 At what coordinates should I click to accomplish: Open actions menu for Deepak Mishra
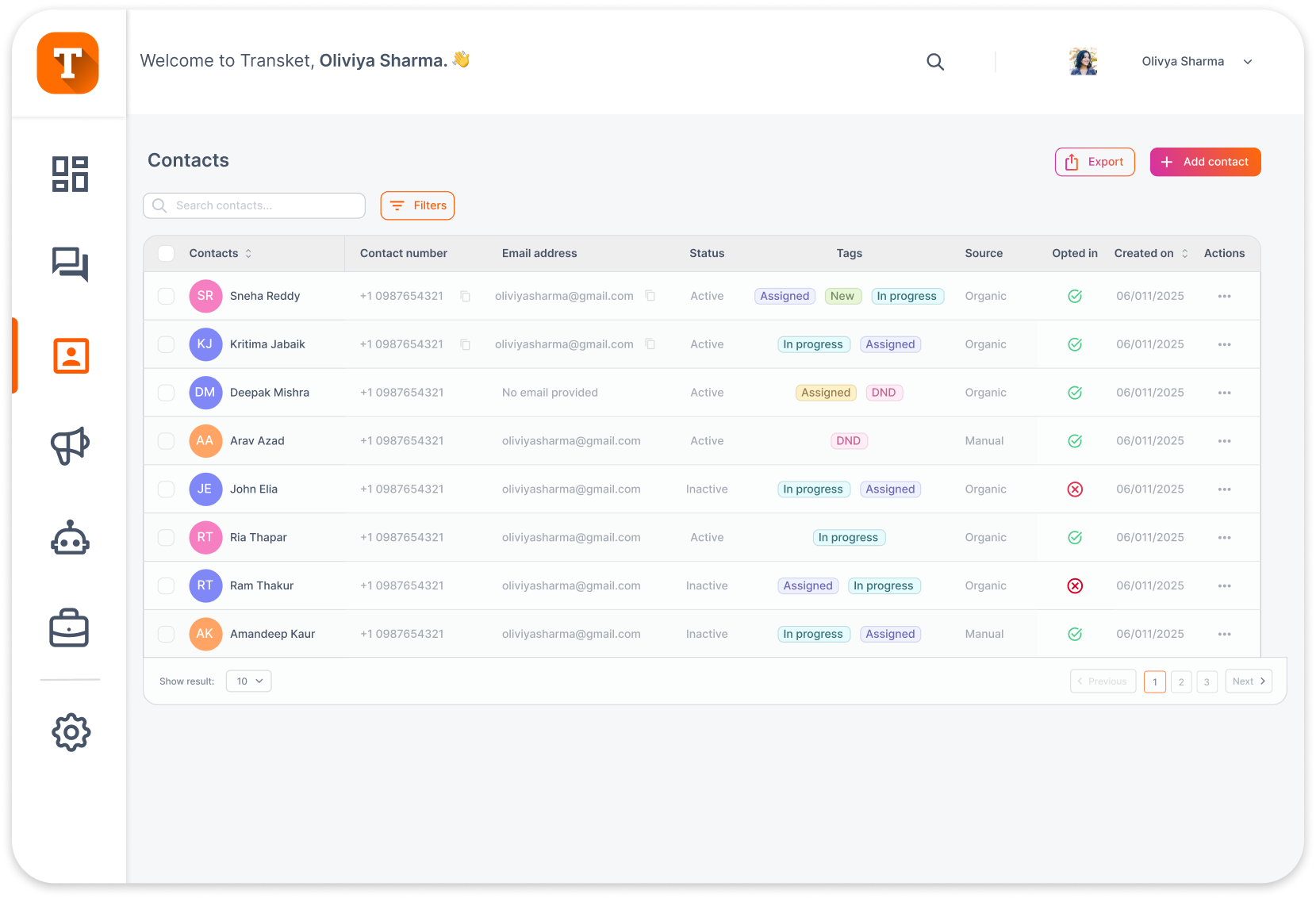coord(1224,393)
